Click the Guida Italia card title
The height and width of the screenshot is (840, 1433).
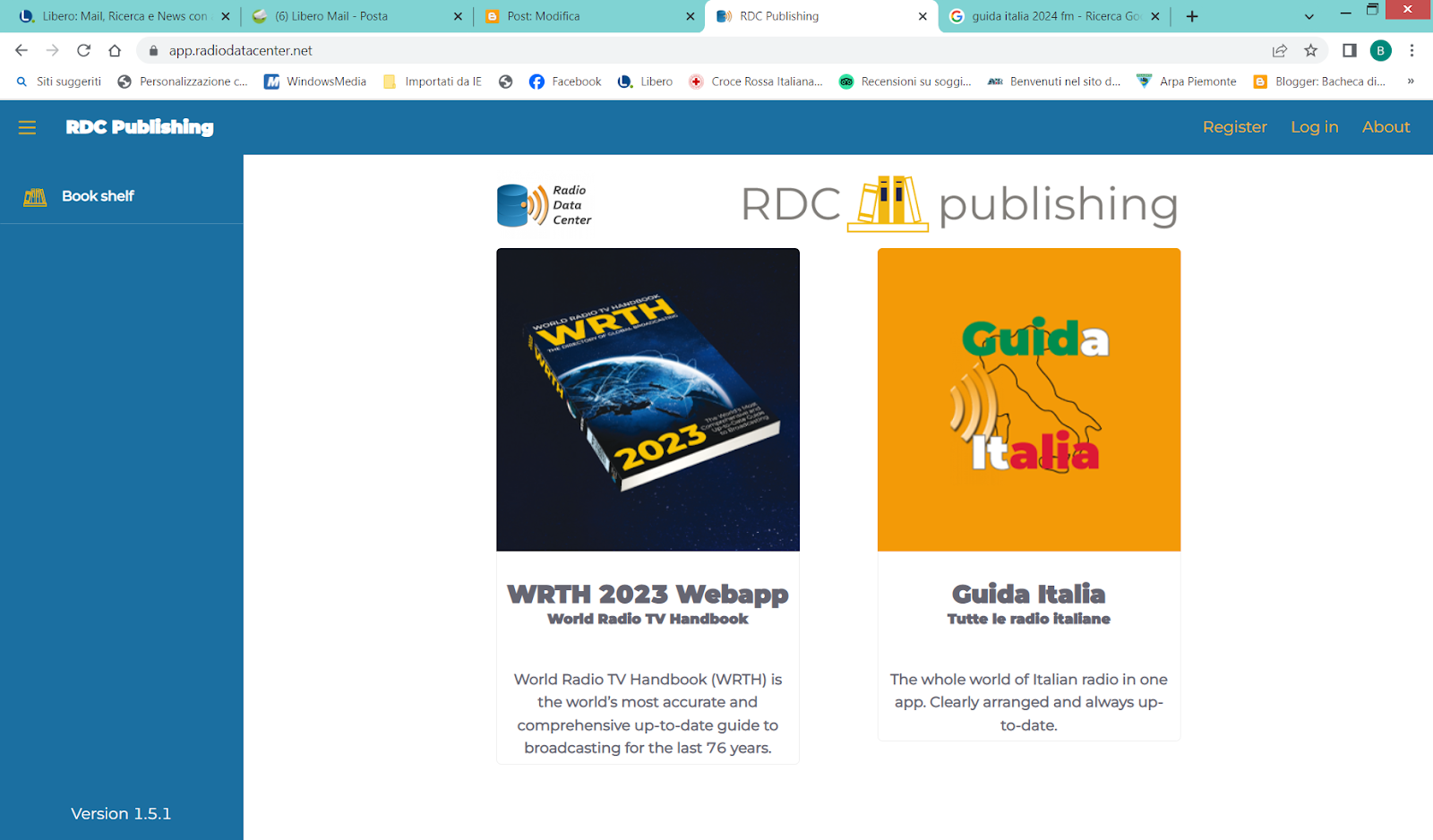(x=1029, y=594)
